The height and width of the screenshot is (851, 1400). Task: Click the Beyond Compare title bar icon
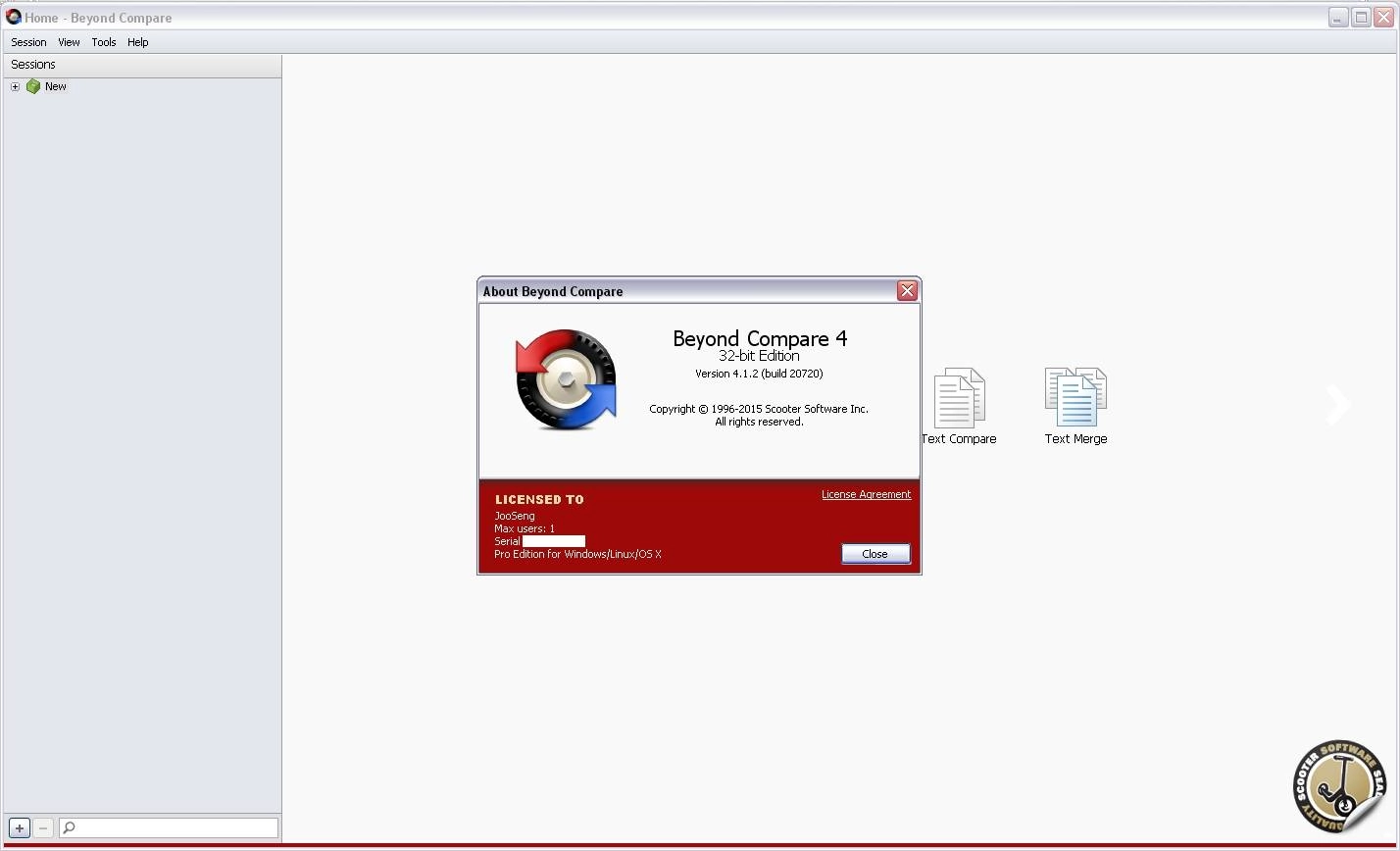[x=13, y=17]
